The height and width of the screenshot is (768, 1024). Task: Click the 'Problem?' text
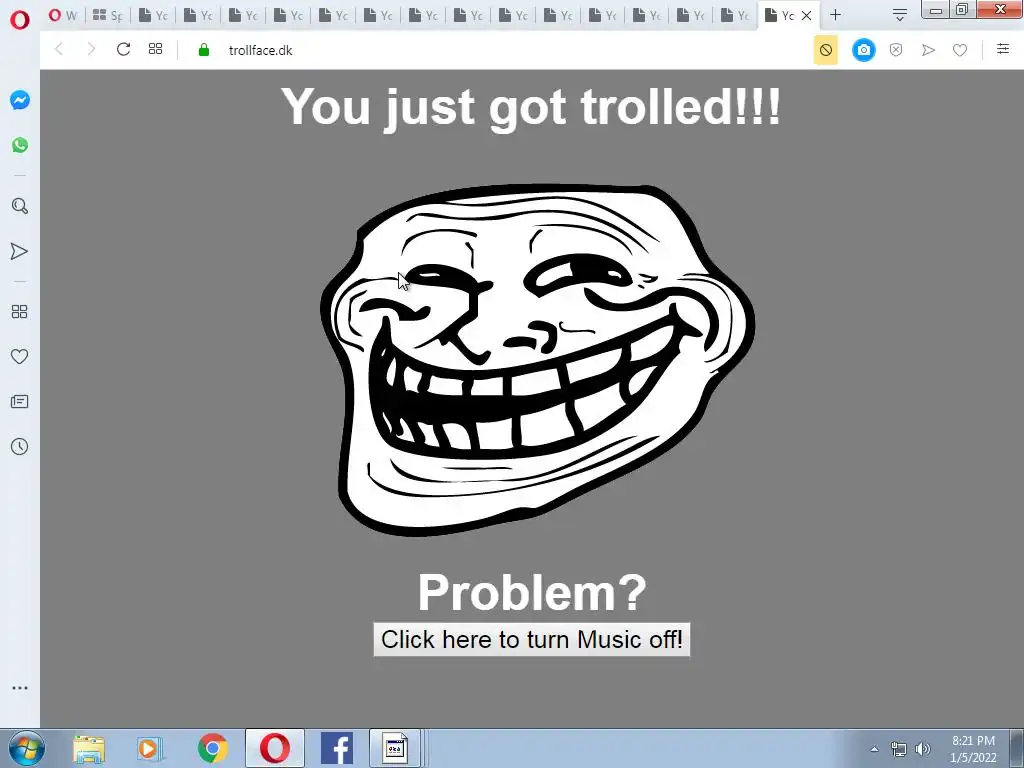click(532, 593)
